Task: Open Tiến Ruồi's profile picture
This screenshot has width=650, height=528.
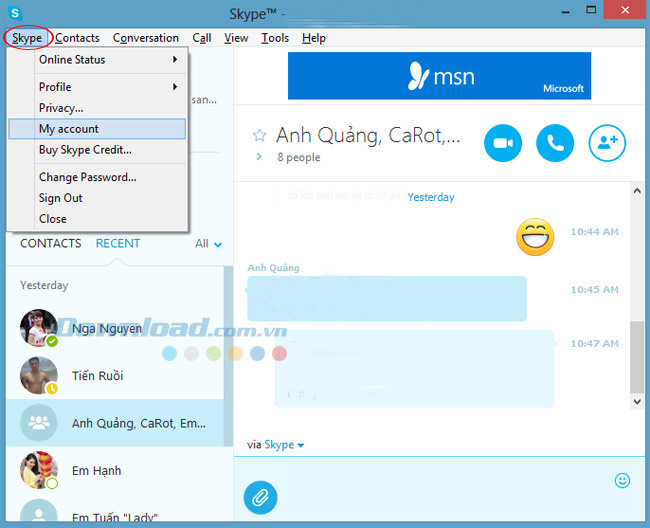Action: click(x=39, y=375)
